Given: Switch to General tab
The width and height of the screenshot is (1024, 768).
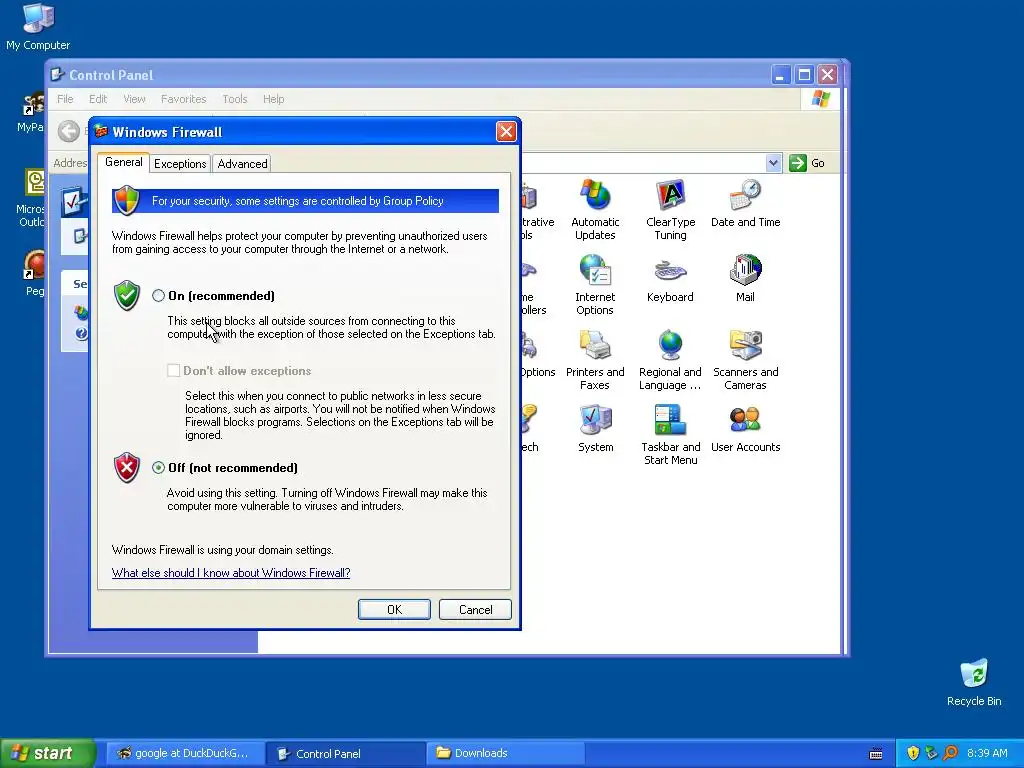Looking at the screenshot, I should [123, 162].
